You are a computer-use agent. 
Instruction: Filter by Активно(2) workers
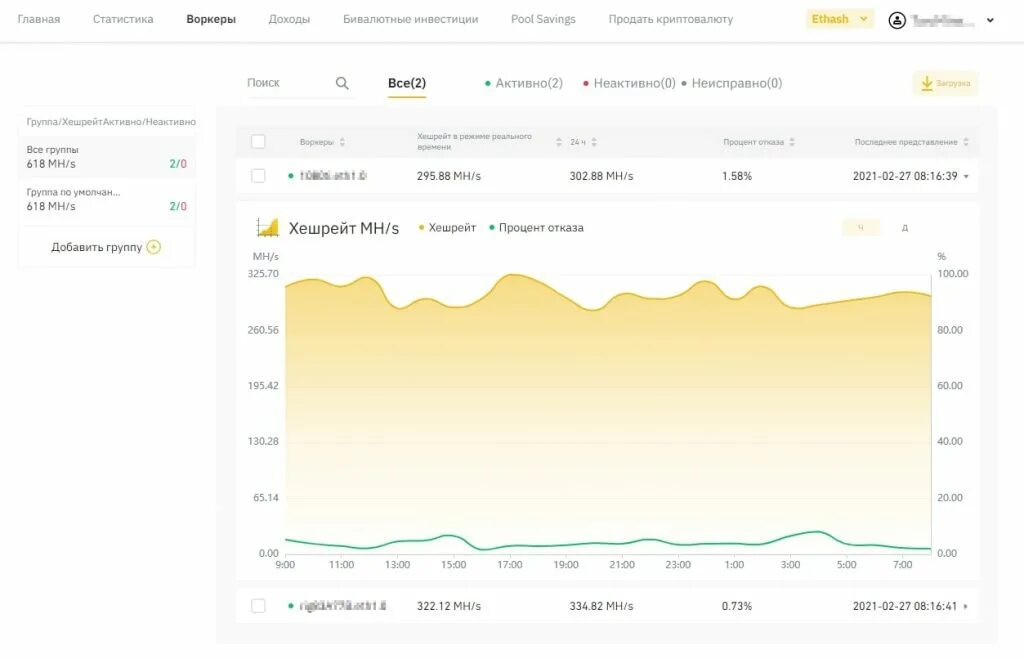point(524,83)
